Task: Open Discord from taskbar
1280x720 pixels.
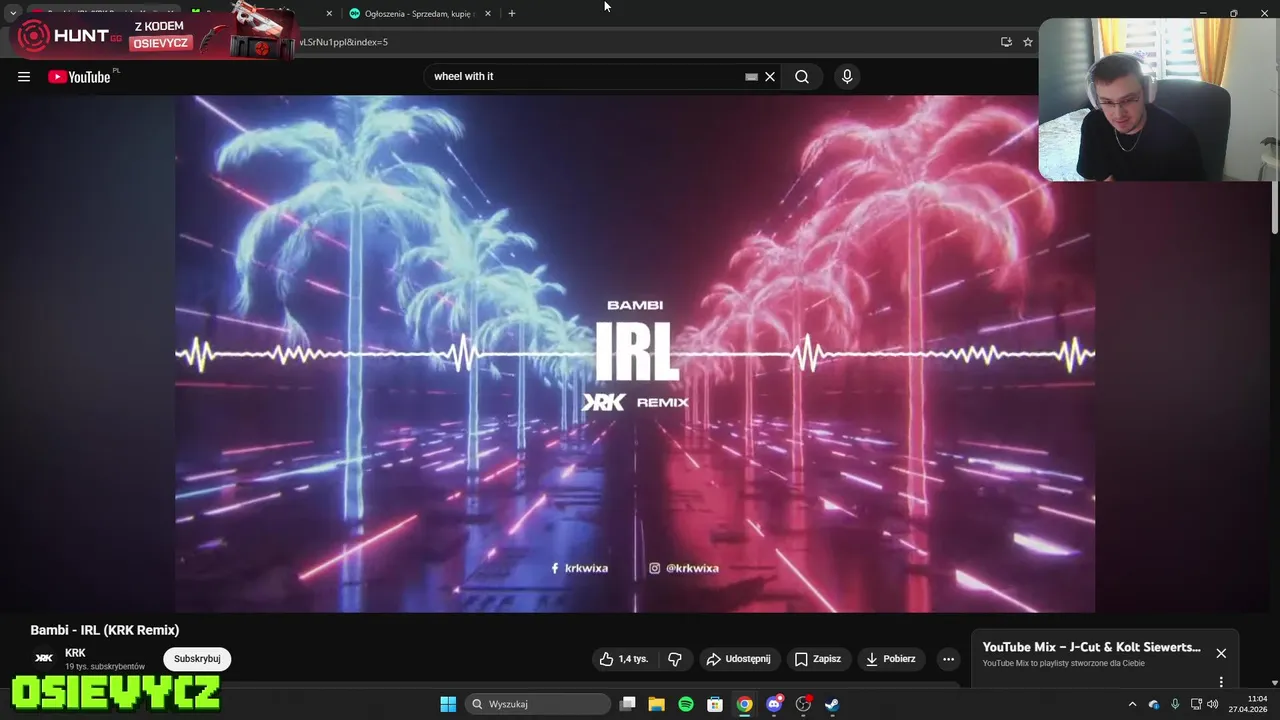Action: pos(773,704)
